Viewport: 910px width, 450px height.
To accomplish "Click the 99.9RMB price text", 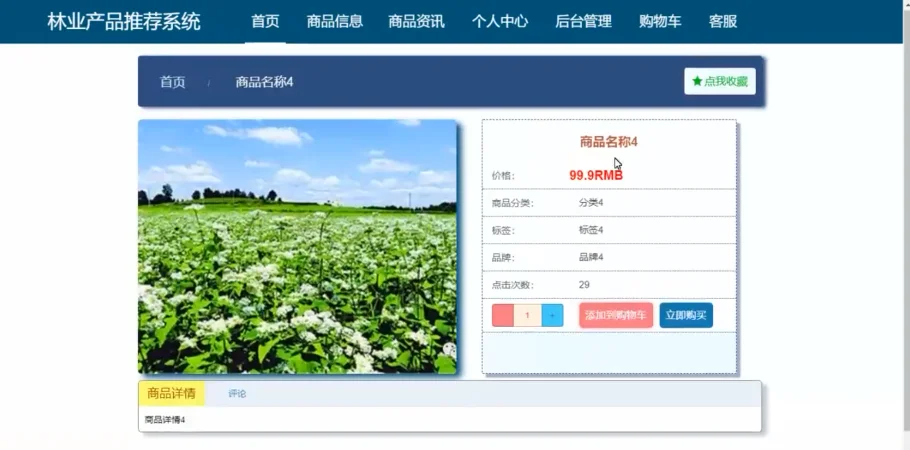I will pyautogui.click(x=596, y=175).
